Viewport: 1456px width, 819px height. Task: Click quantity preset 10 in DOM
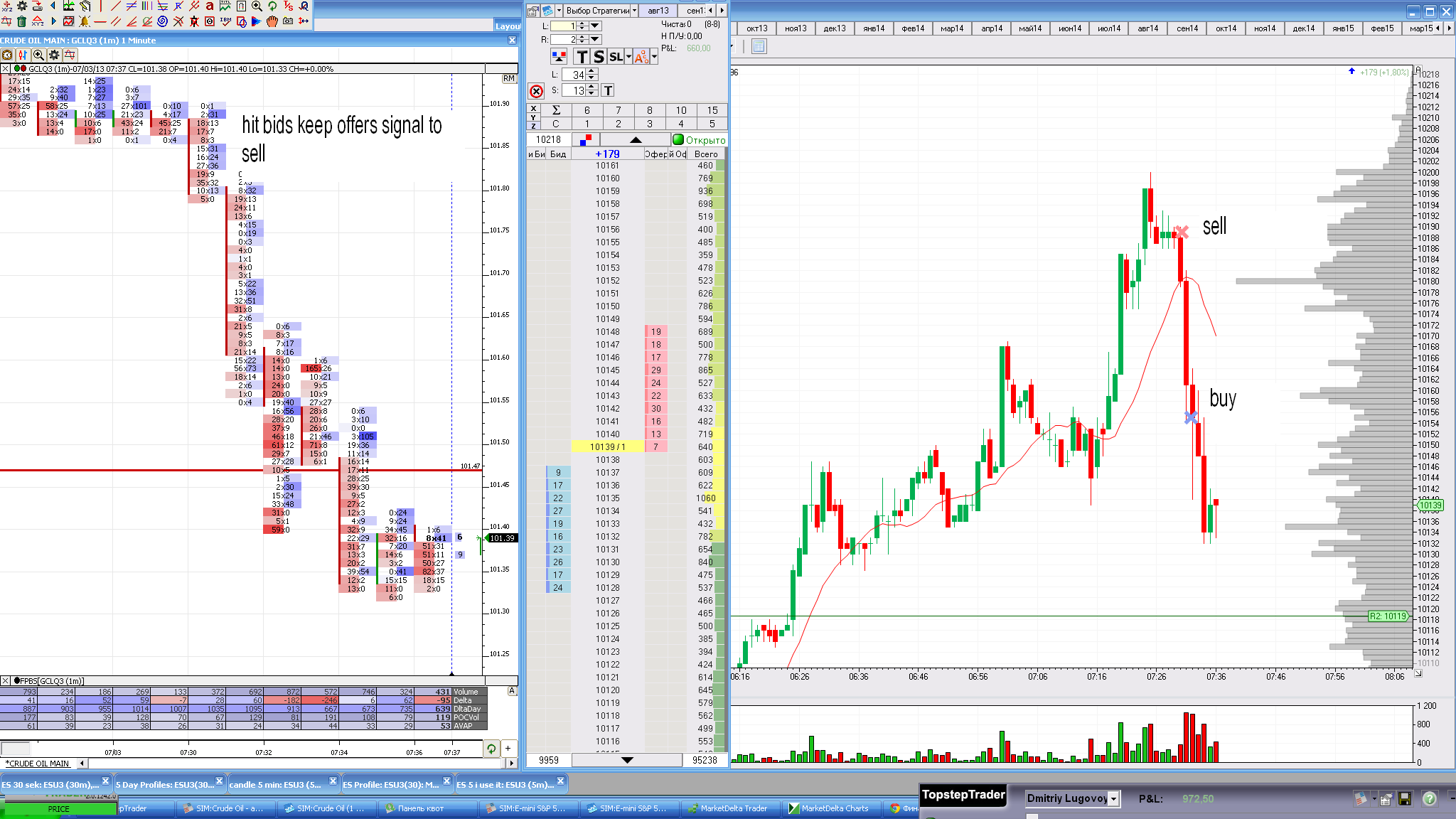point(681,110)
